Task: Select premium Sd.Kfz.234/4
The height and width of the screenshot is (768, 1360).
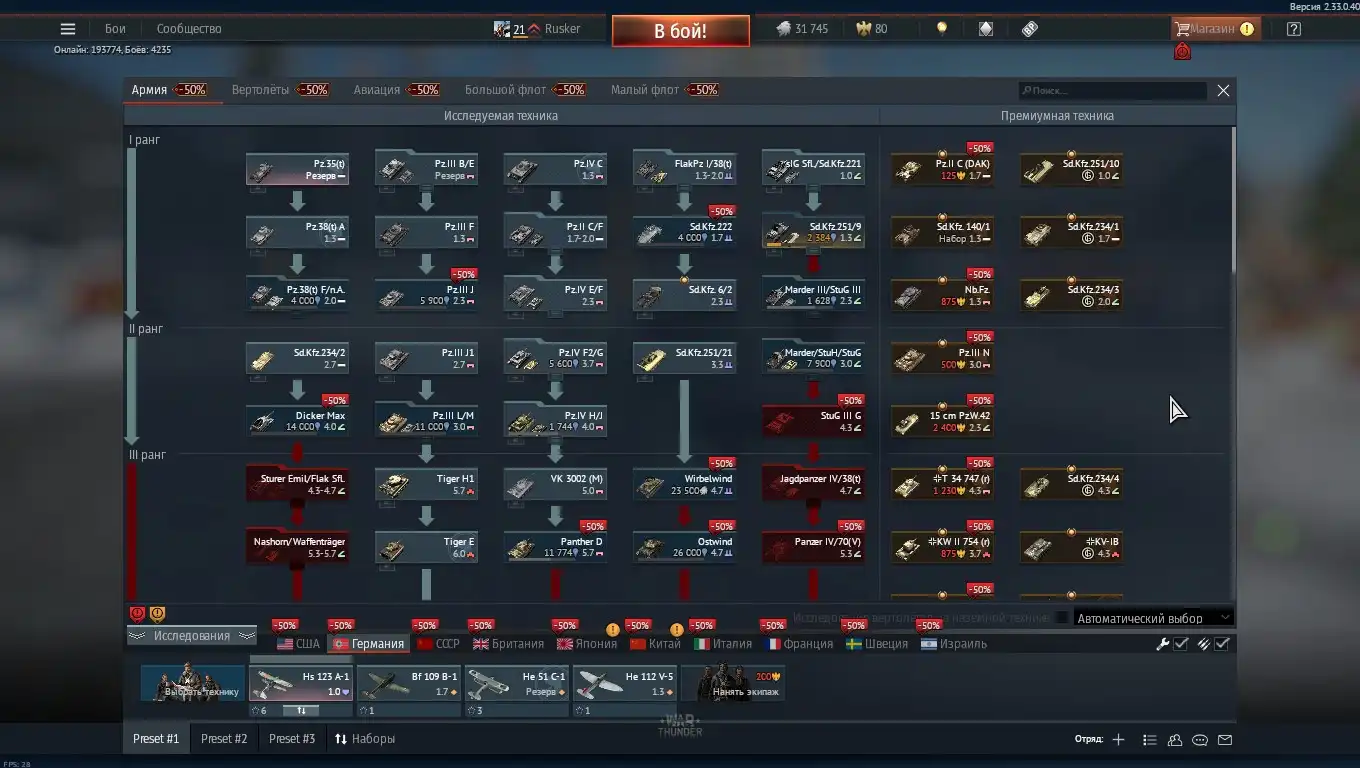Action: pyautogui.click(x=1071, y=484)
